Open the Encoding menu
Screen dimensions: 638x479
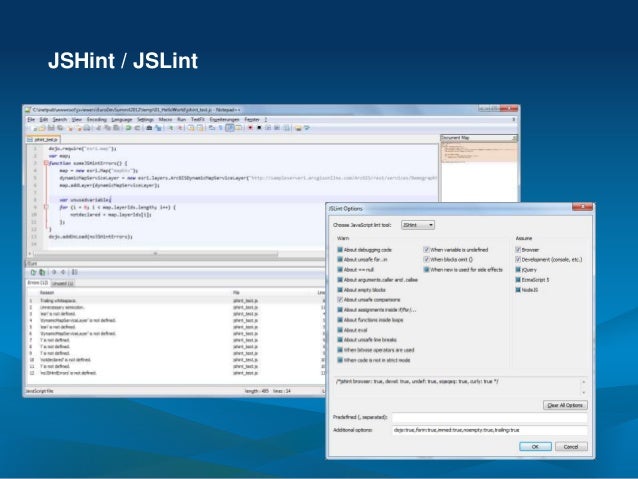(x=96, y=120)
